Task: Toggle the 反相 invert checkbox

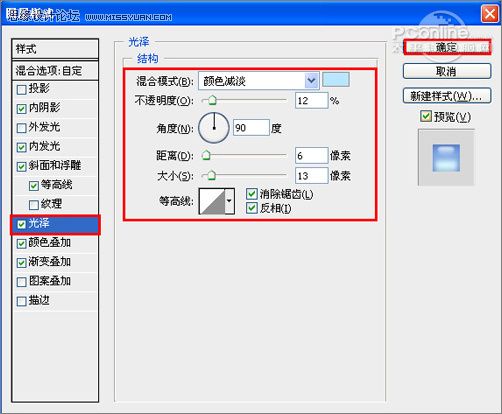Action: point(252,208)
